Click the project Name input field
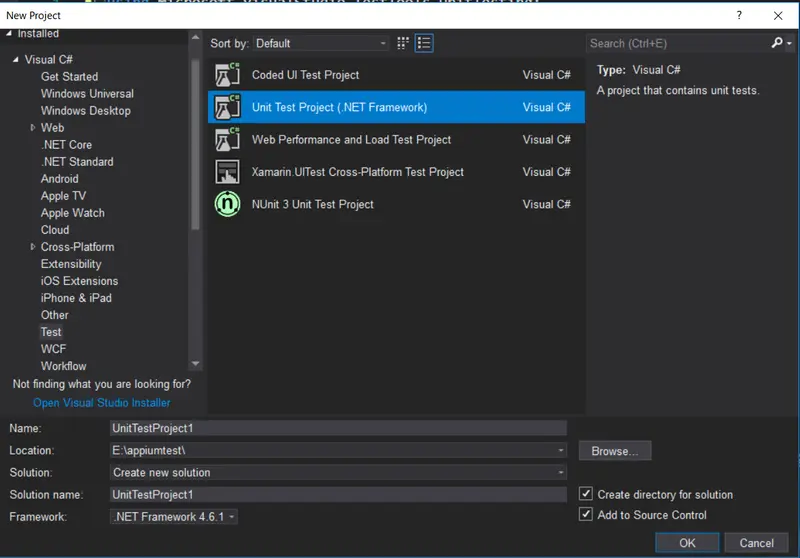This screenshot has width=800, height=558. [338, 428]
